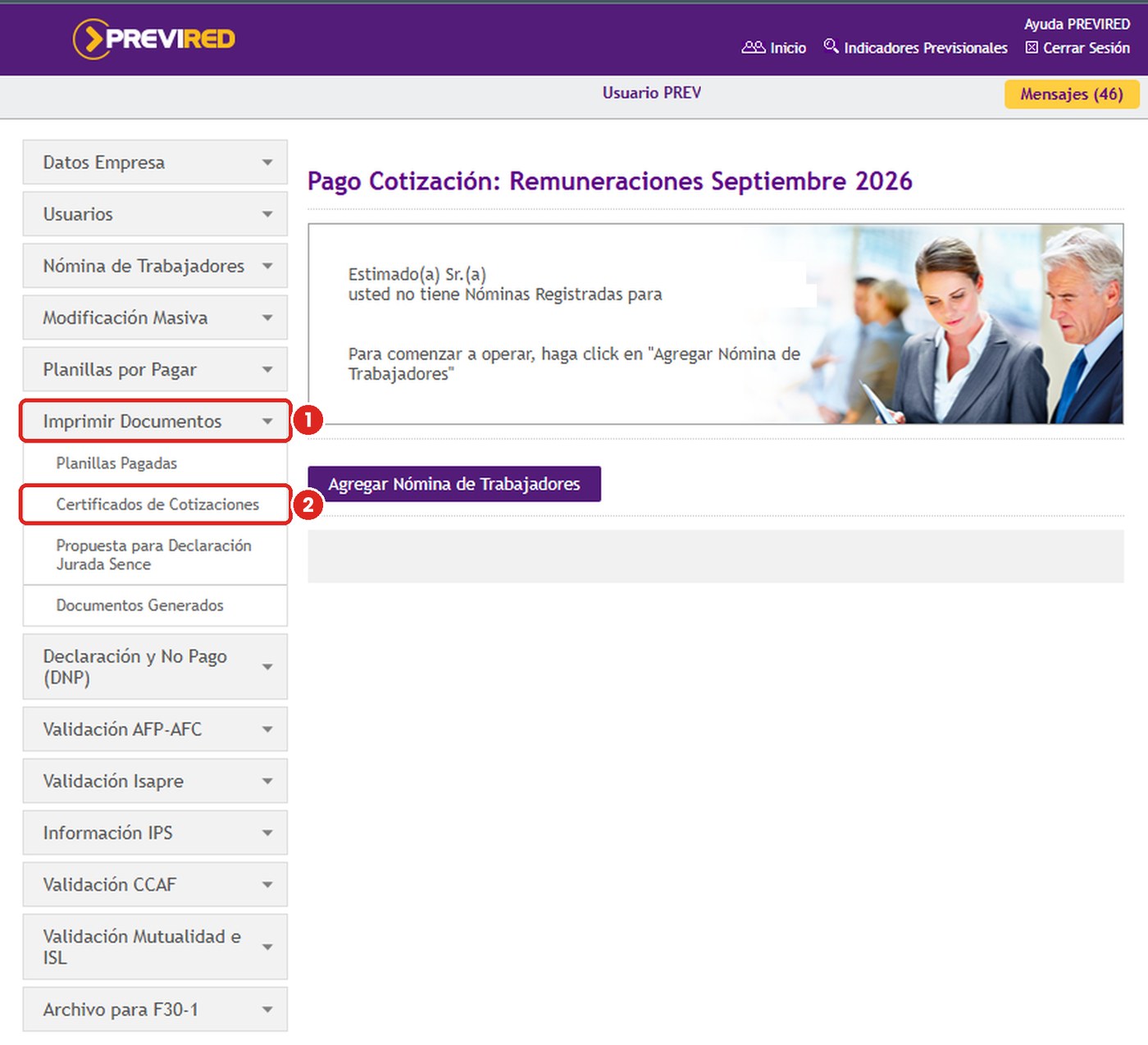
Task: Click the Modificación Masiva menu label
Action: [125, 317]
